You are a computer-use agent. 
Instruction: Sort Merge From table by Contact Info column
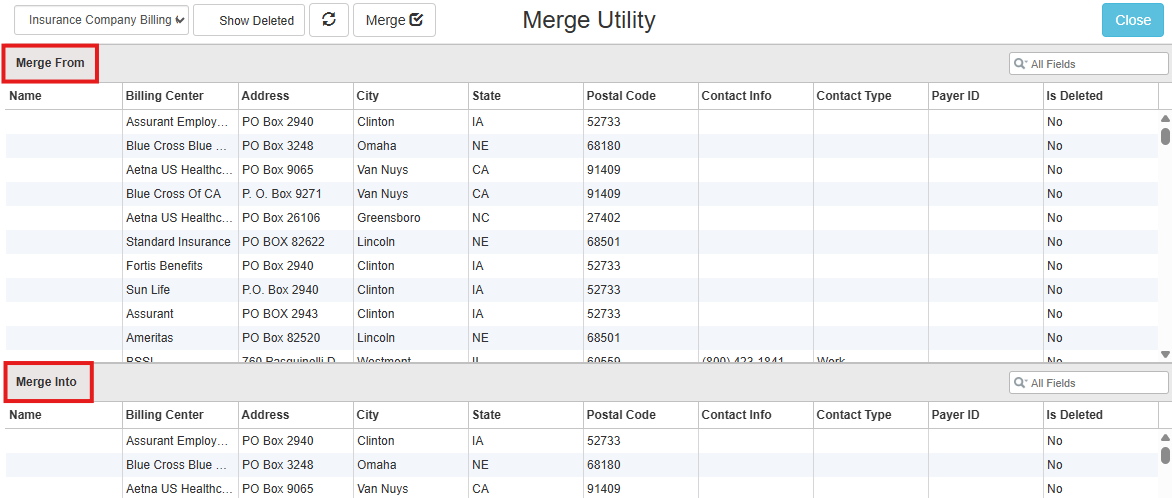(x=756, y=96)
